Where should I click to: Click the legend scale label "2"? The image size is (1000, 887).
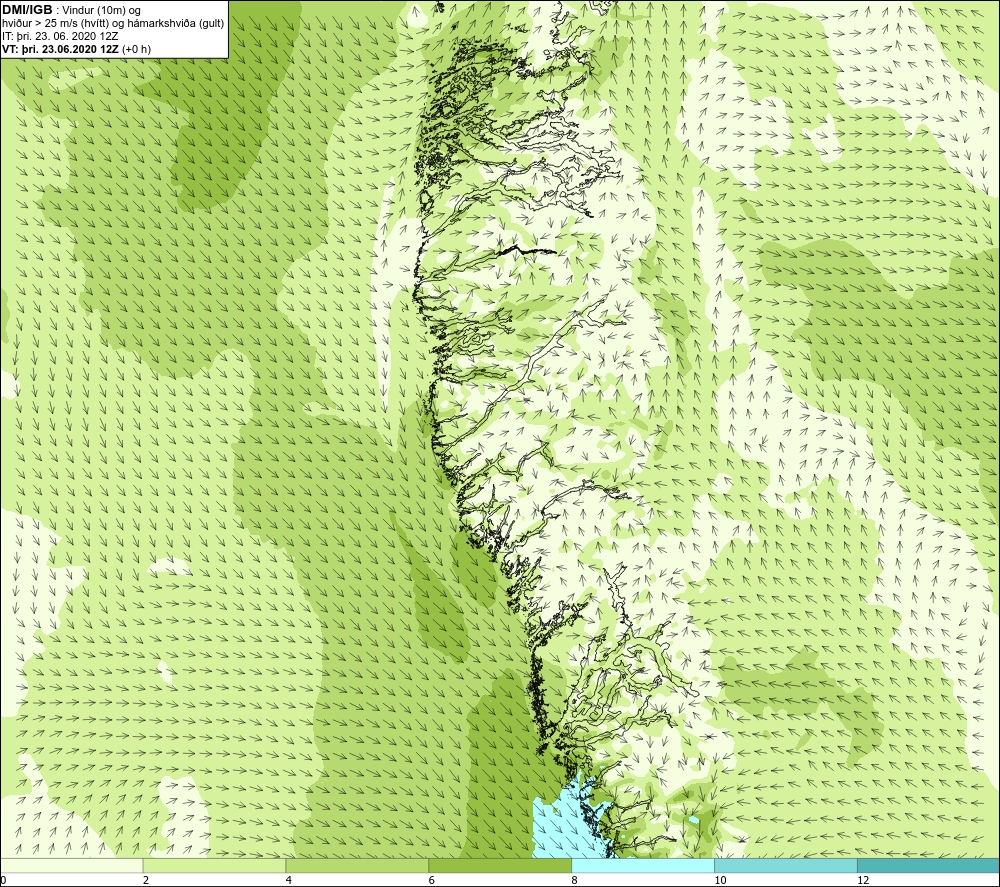pyautogui.click(x=146, y=880)
